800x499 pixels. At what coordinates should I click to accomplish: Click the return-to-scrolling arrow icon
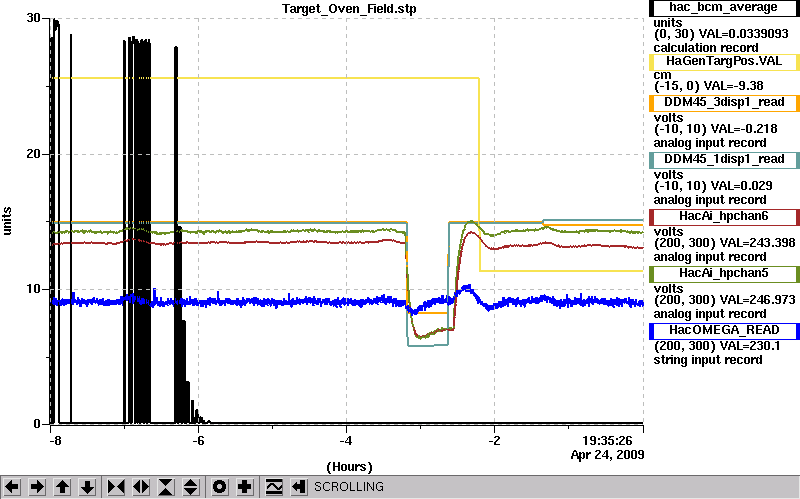click(298, 487)
